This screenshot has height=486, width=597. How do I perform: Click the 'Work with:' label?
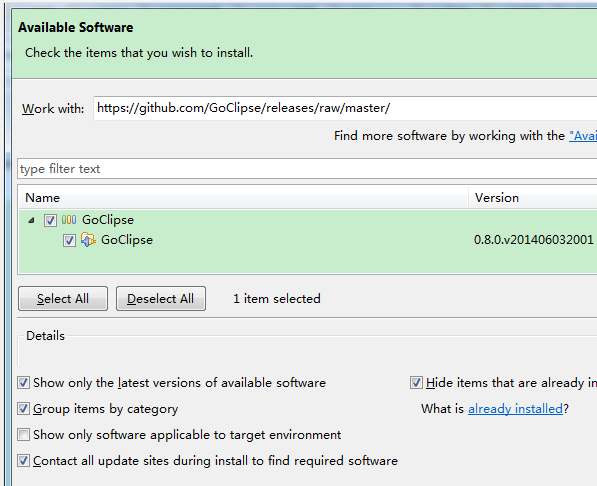coord(53,109)
